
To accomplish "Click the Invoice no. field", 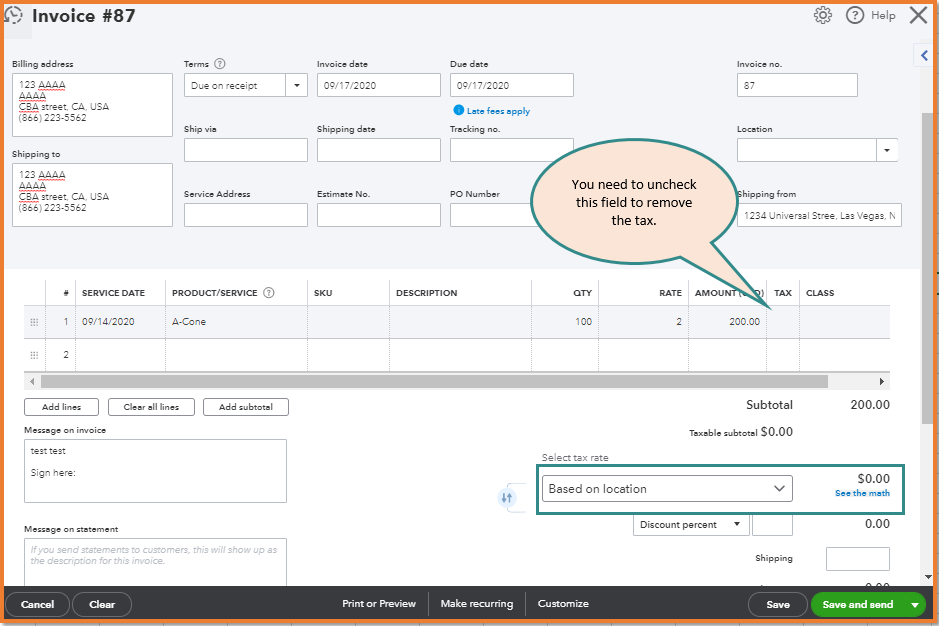I will [797, 85].
